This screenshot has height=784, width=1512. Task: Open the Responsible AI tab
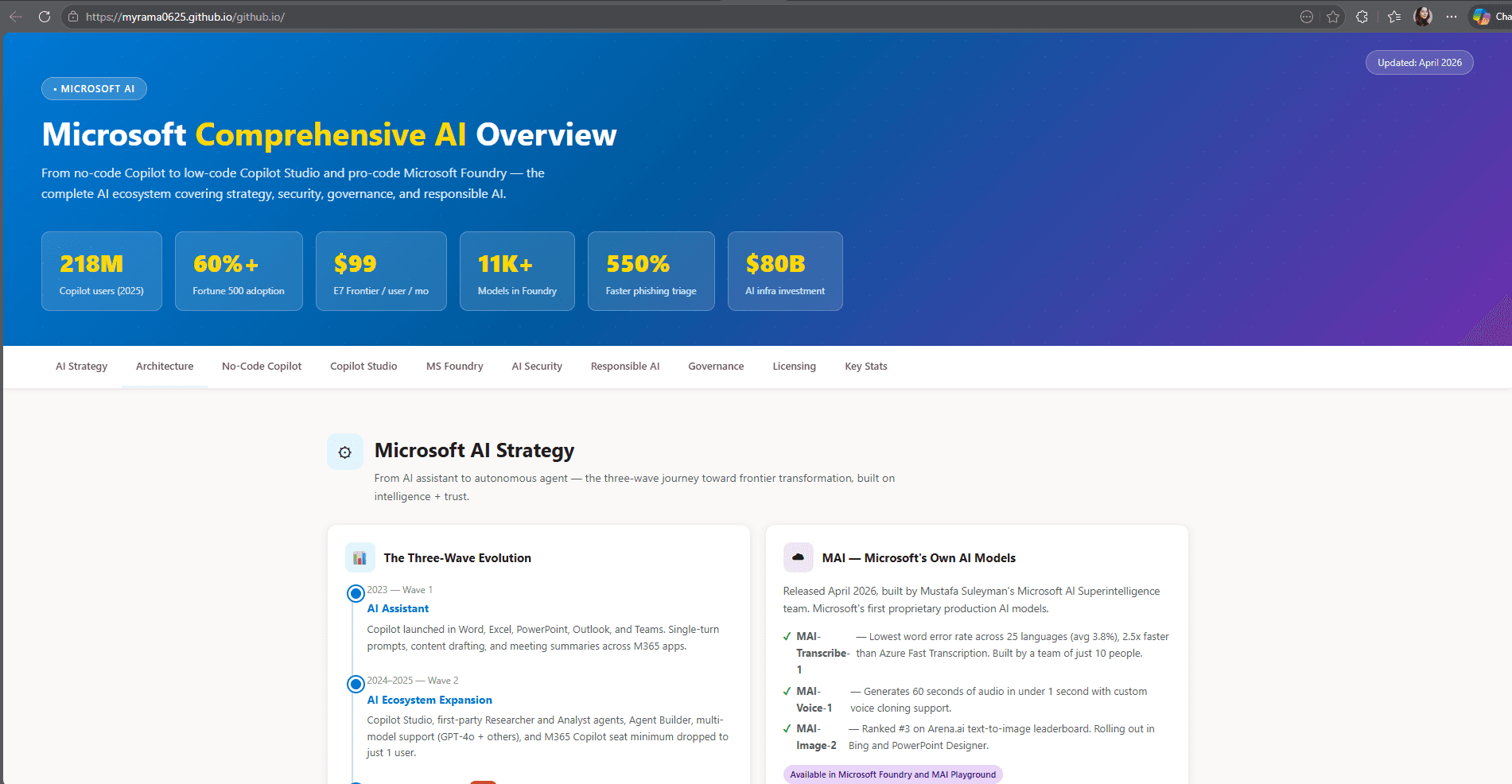[625, 367]
